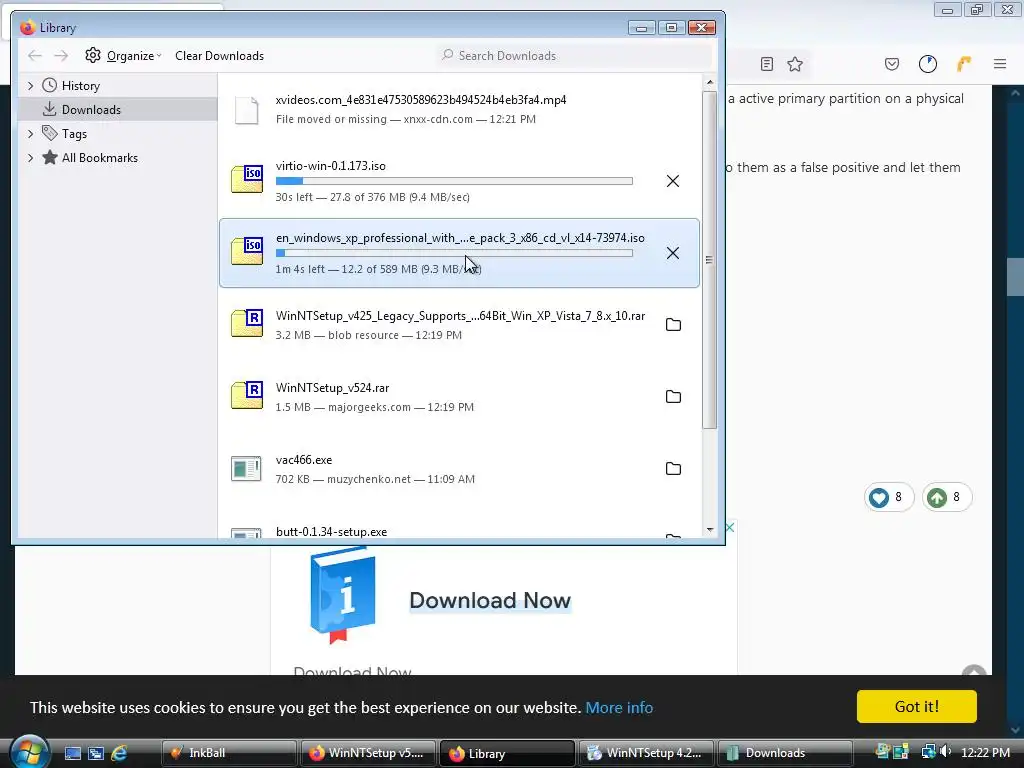Open folder for WinNTSetup_v425 rar
The width and height of the screenshot is (1024, 768).
673,325
